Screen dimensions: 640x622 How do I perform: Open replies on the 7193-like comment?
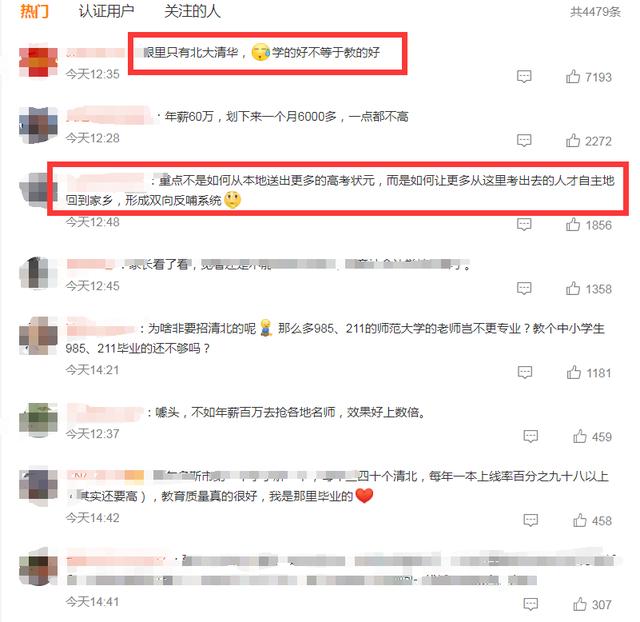click(x=524, y=77)
